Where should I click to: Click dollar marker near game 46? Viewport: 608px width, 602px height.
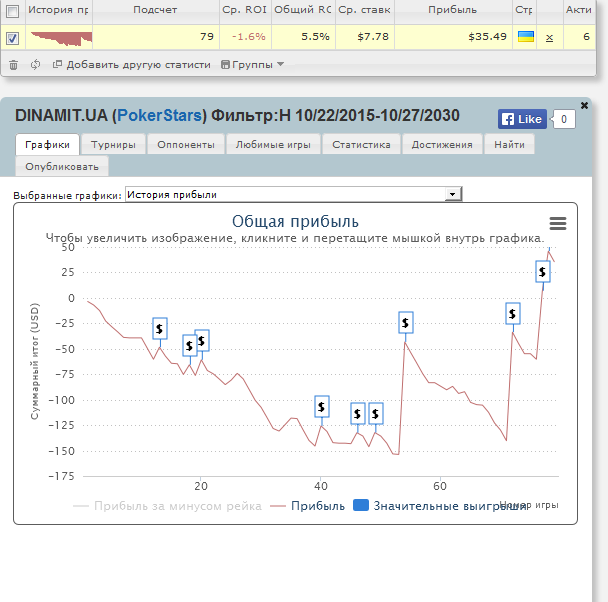click(x=358, y=414)
